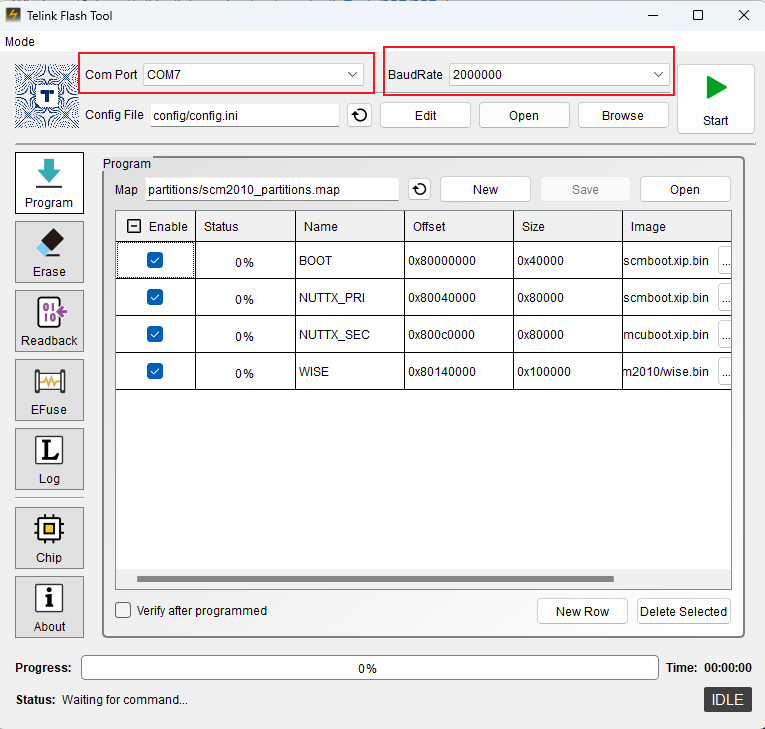Click the disabled Save map button
The height and width of the screenshot is (729, 765).
tap(585, 189)
